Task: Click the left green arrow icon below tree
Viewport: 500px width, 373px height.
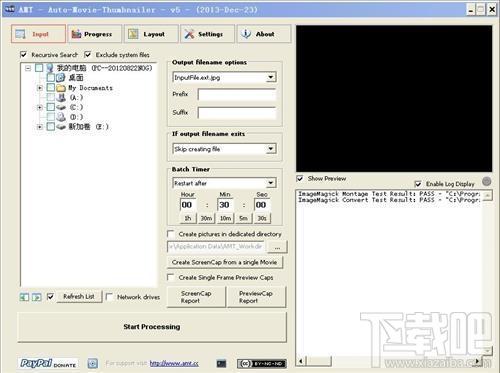Action: 24,297
